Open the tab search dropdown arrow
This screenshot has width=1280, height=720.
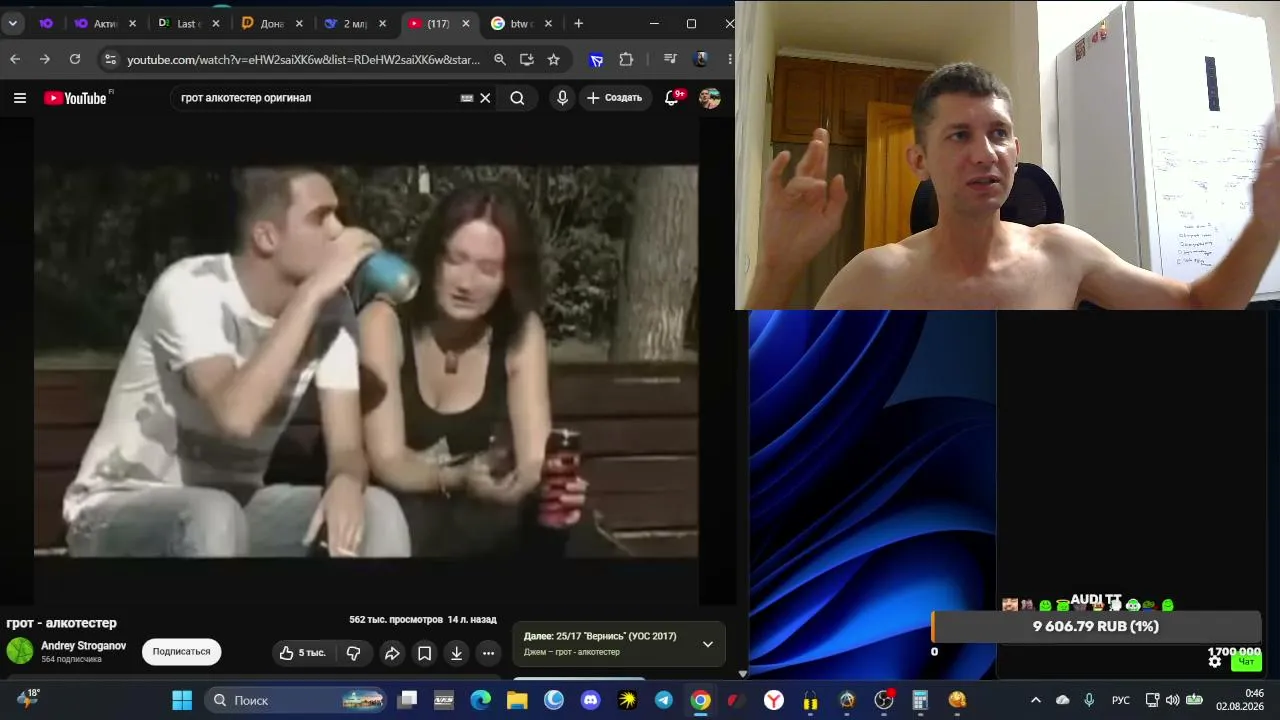13,24
